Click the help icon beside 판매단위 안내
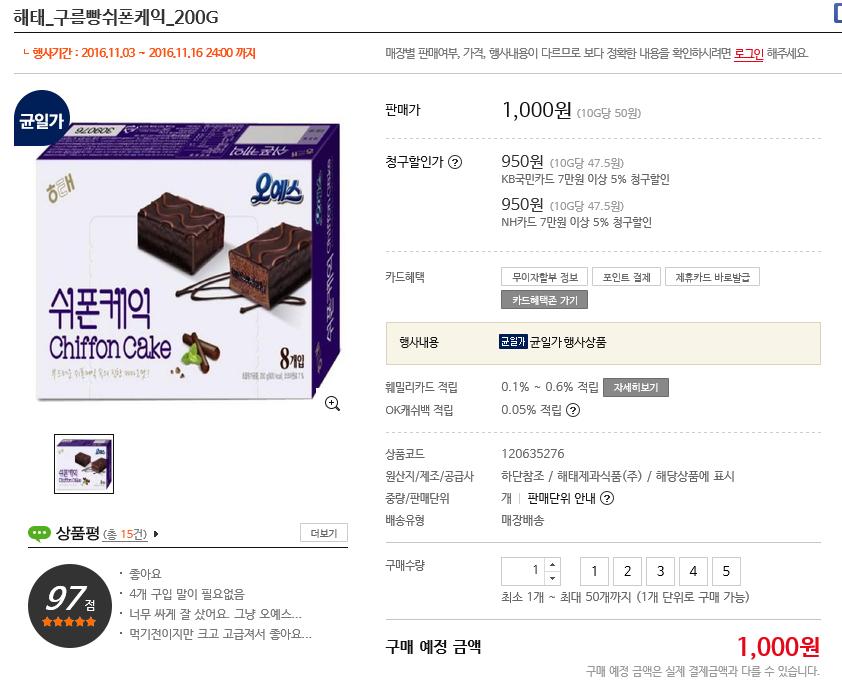The width and height of the screenshot is (842, 699). click(606, 498)
